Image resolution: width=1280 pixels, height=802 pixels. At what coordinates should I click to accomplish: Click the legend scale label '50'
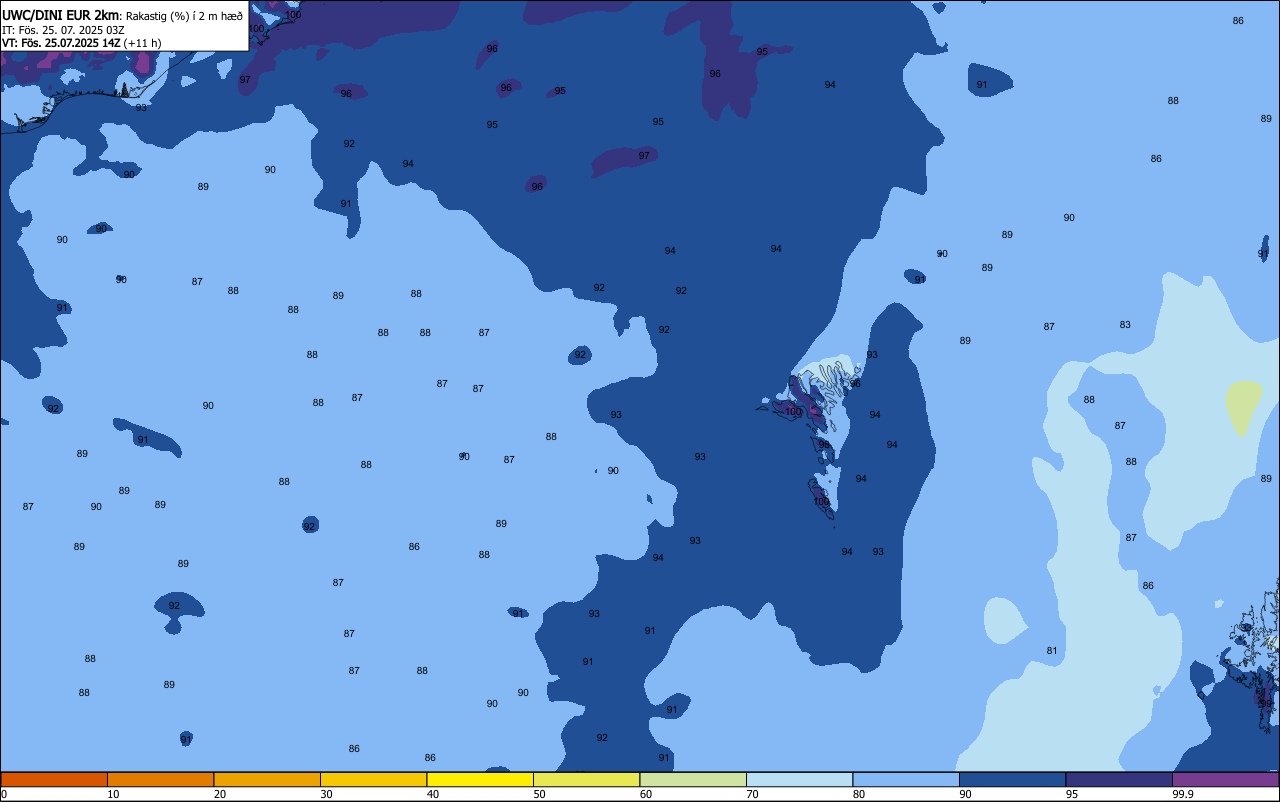[x=539, y=794]
